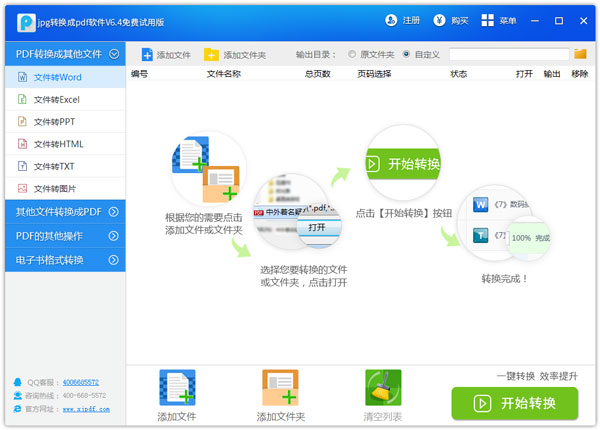Expand the 其他文件转换成PDF section

click(x=114, y=212)
